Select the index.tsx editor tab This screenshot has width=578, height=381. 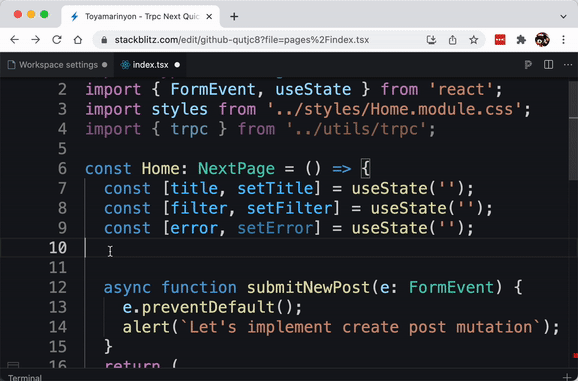point(150,65)
